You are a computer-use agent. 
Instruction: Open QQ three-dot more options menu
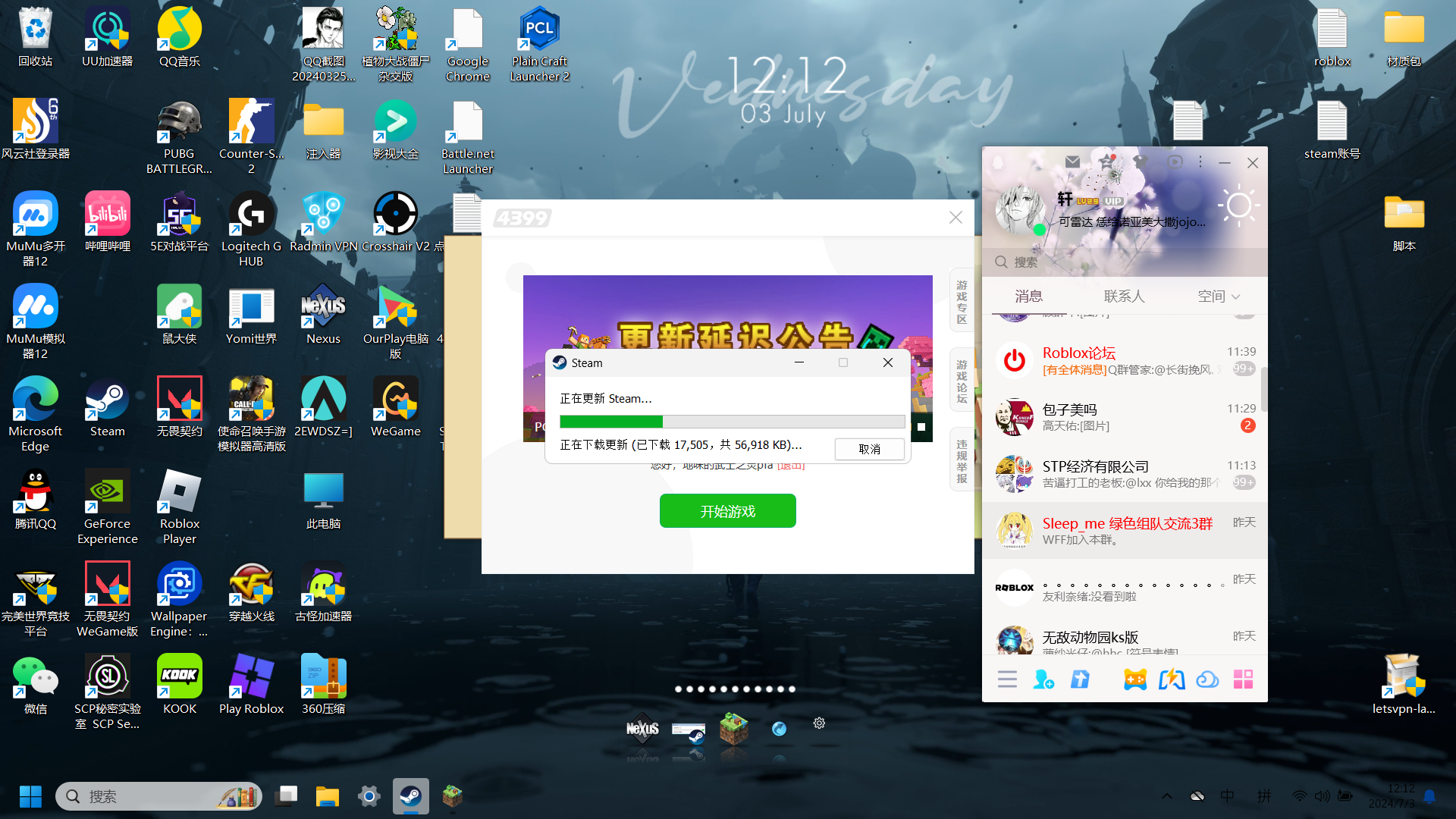1200,162
